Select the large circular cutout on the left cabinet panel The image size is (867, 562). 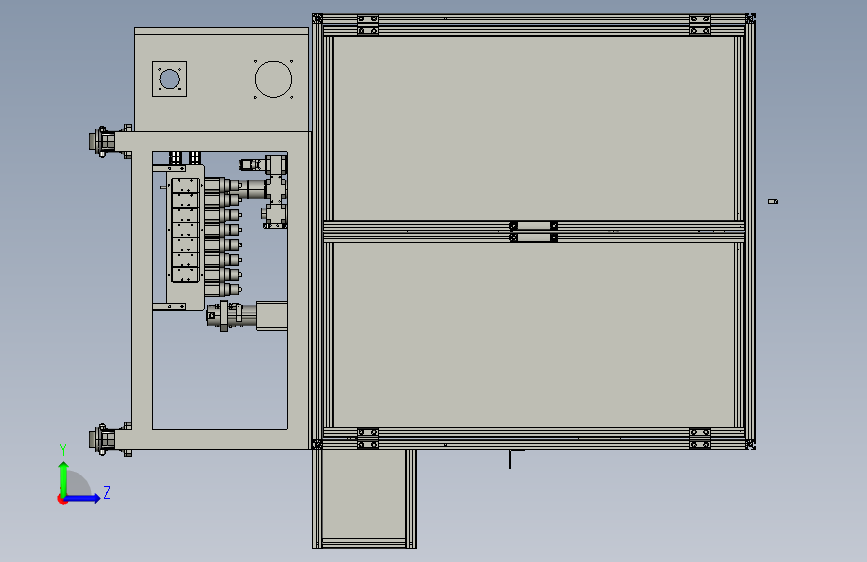coord(273,80)
